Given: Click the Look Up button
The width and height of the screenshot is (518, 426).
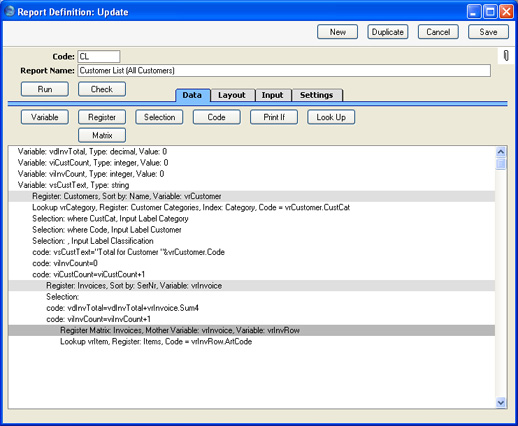Looking at the screenshot, I should 331,117.
